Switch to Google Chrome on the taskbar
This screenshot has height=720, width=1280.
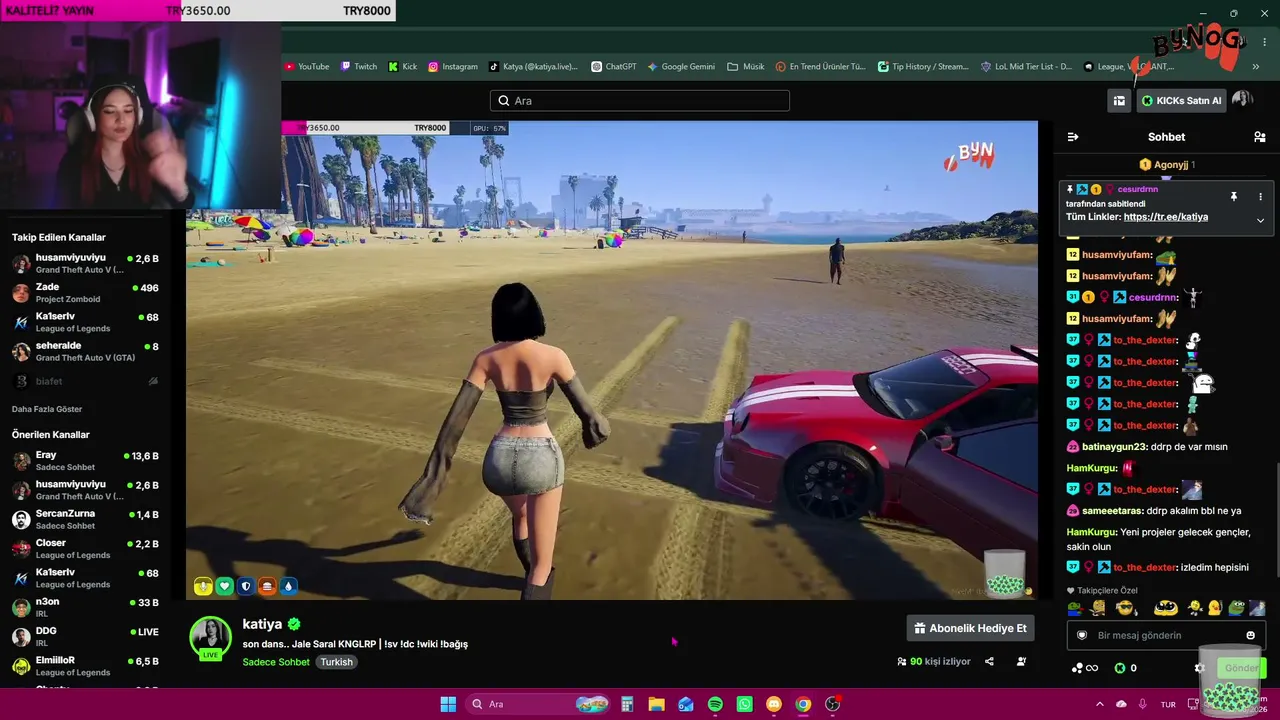click(803, 704)
